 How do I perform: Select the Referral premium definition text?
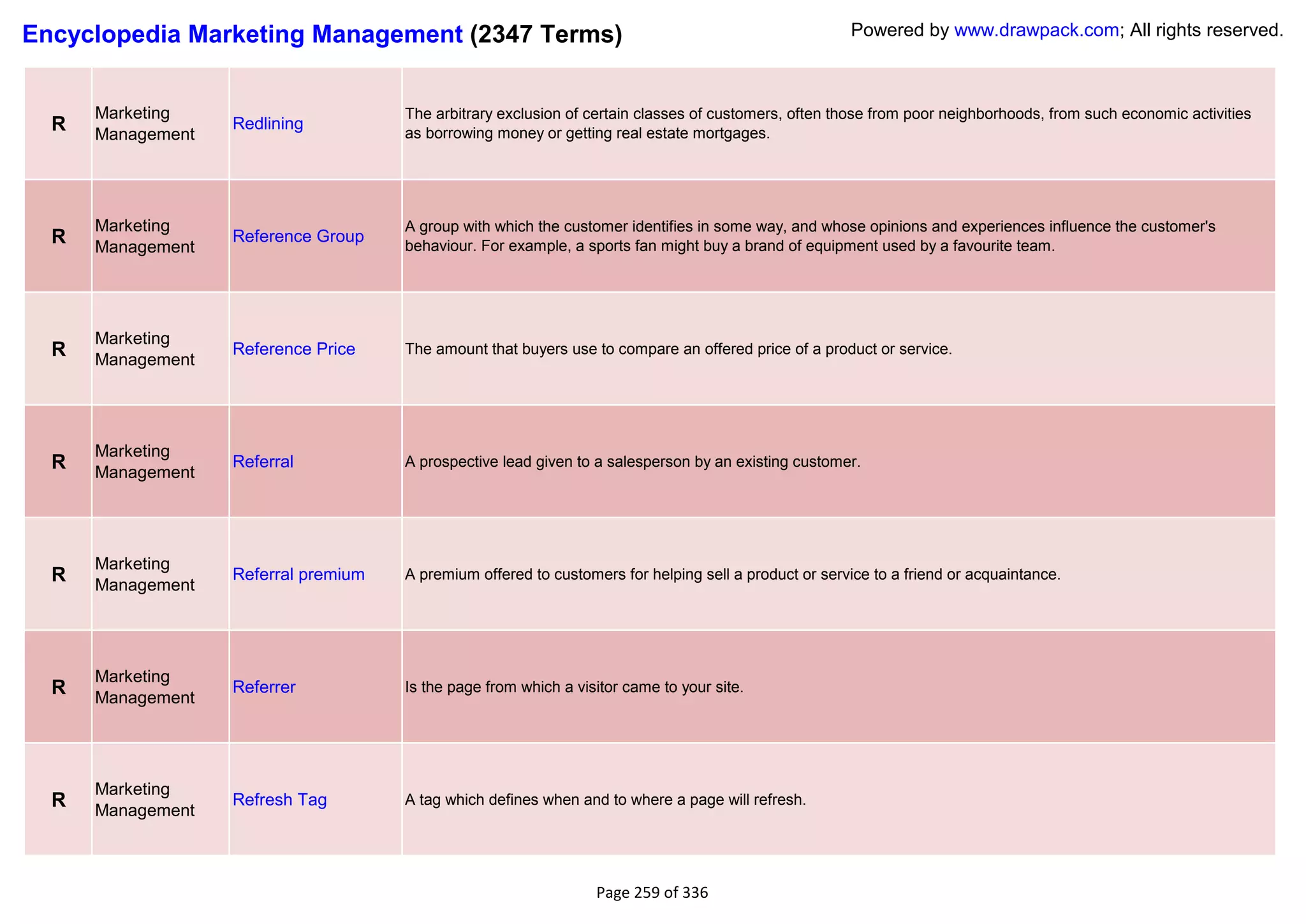click(733, 575)
